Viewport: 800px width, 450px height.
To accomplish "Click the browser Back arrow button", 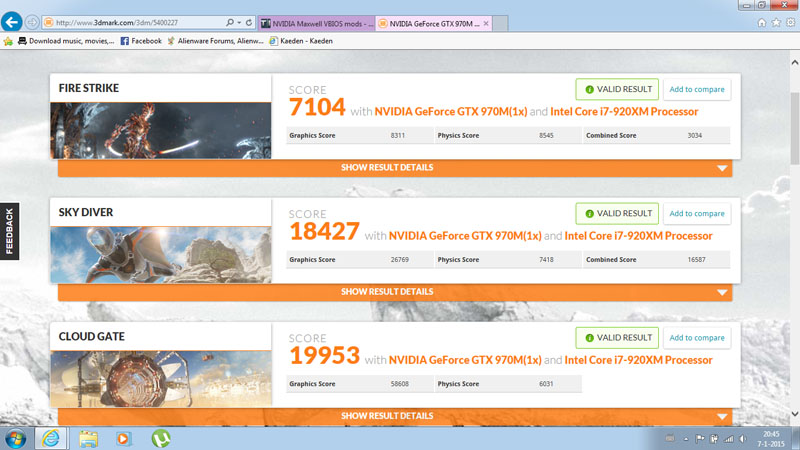I will 11,22.
